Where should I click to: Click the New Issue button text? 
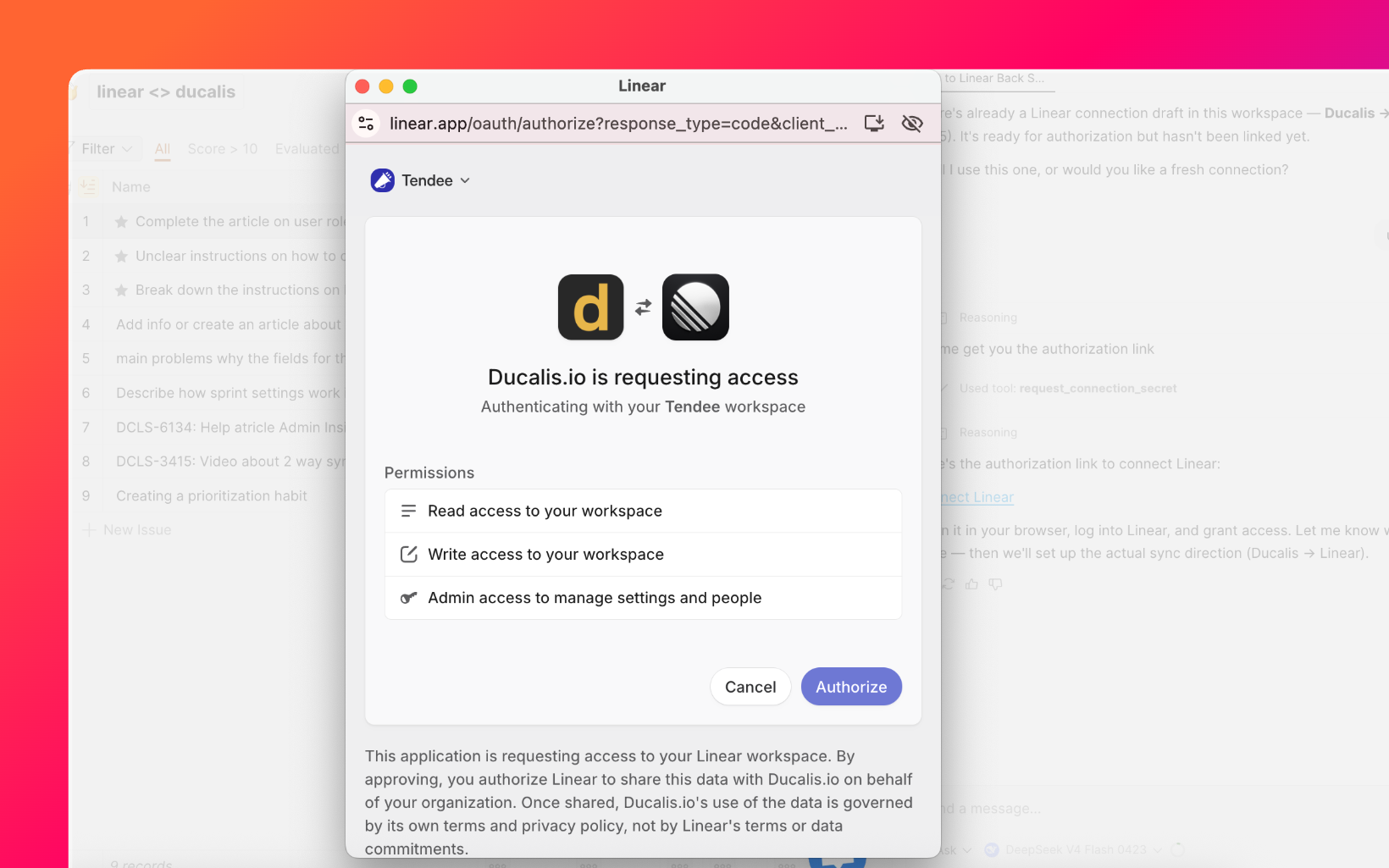click(x=137, y=530)
